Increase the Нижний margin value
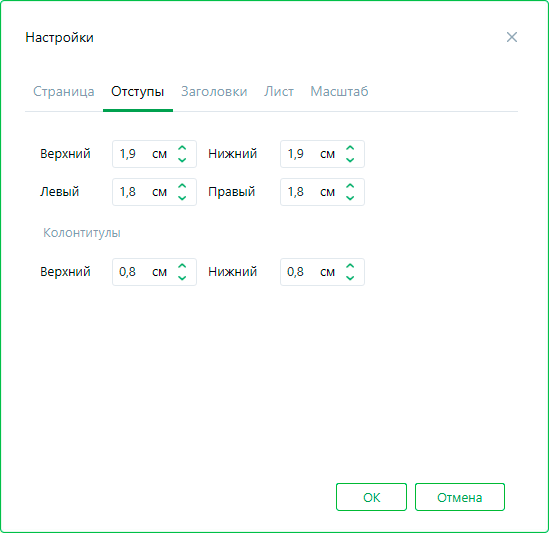Viewport: 549px width, 533px height. click(350, 148)
